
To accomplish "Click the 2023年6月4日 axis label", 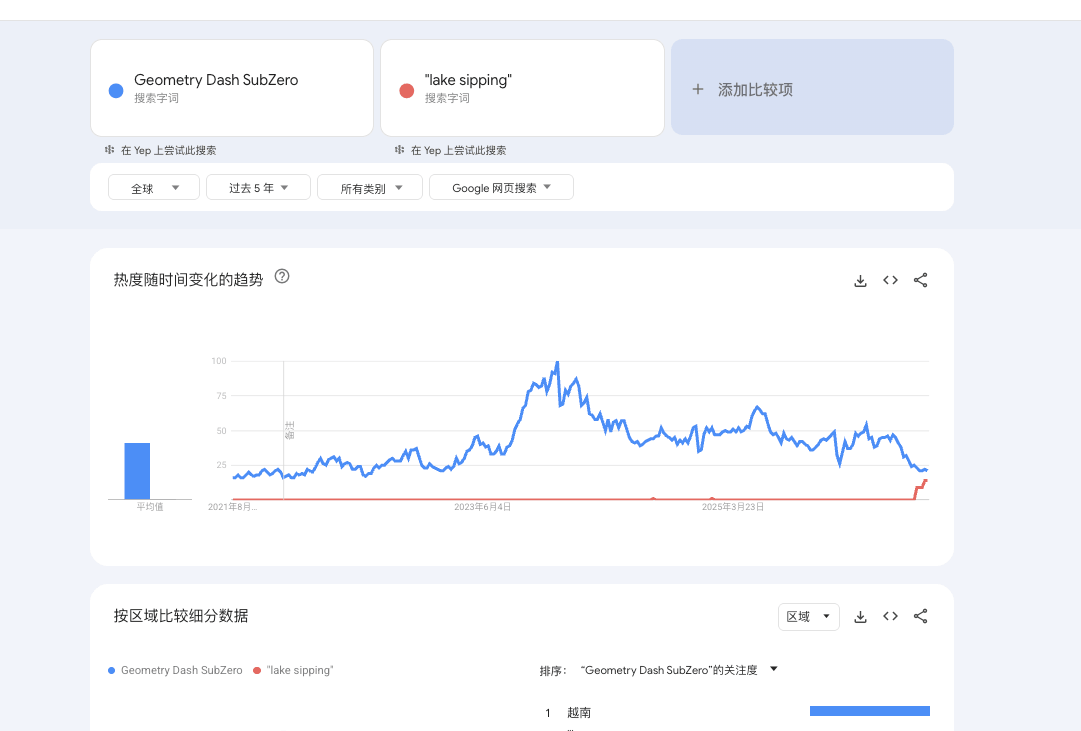I will [483, 507].
